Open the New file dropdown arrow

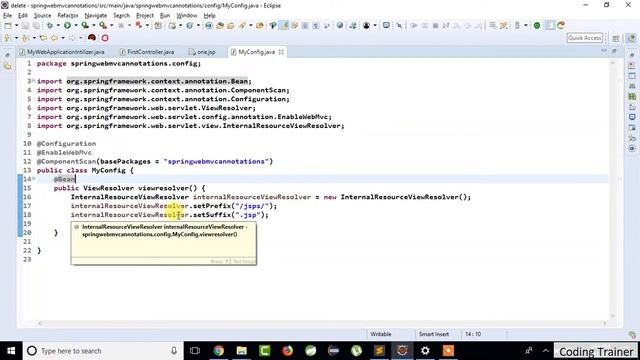coord(17,25)
